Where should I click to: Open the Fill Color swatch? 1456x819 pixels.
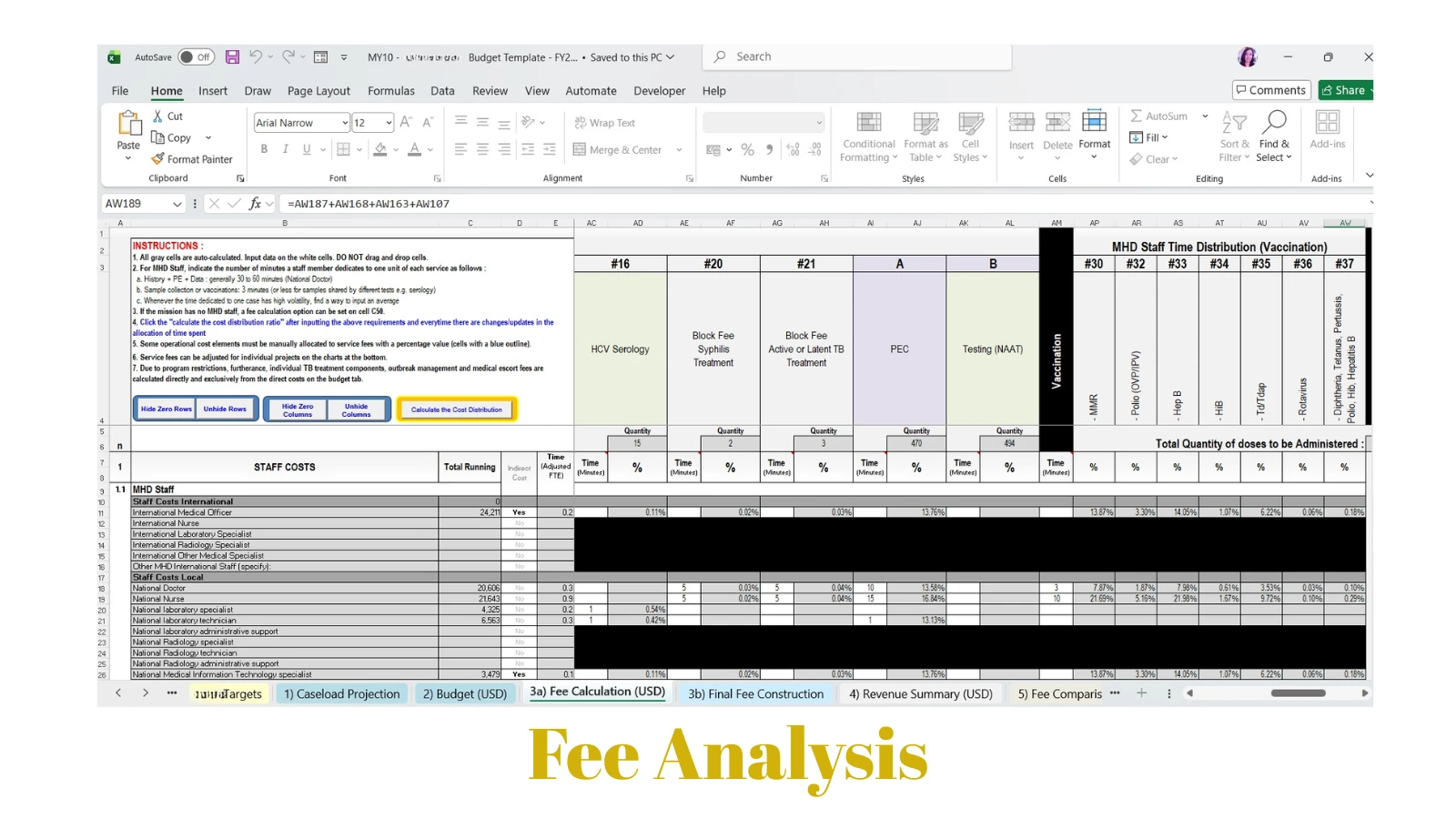click(381, 149)
